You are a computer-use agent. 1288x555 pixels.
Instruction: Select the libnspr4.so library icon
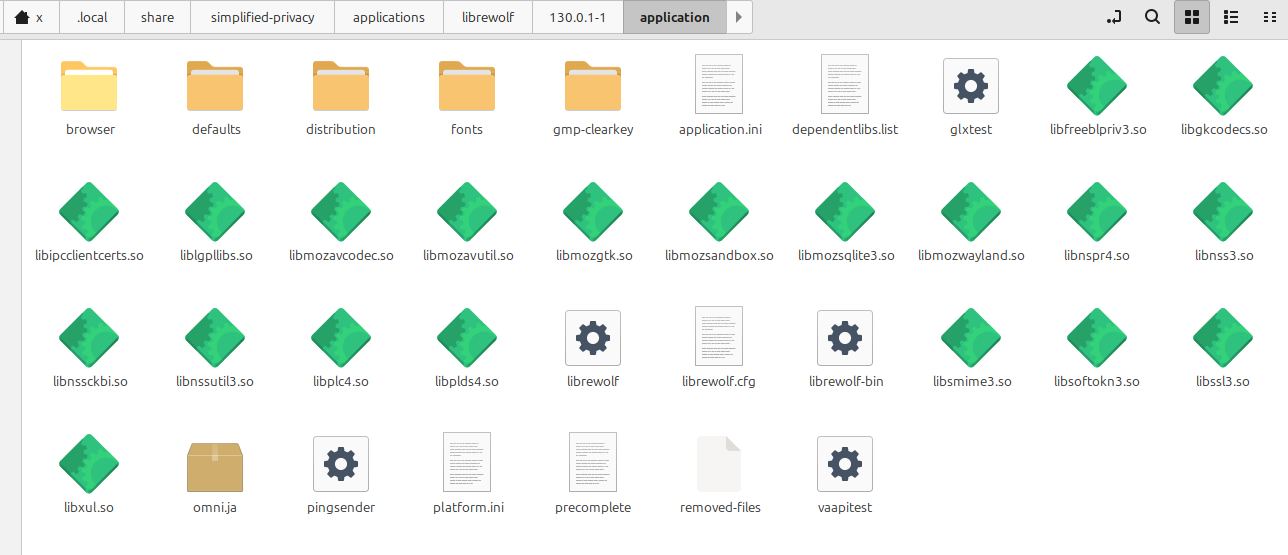(1097, 211)
